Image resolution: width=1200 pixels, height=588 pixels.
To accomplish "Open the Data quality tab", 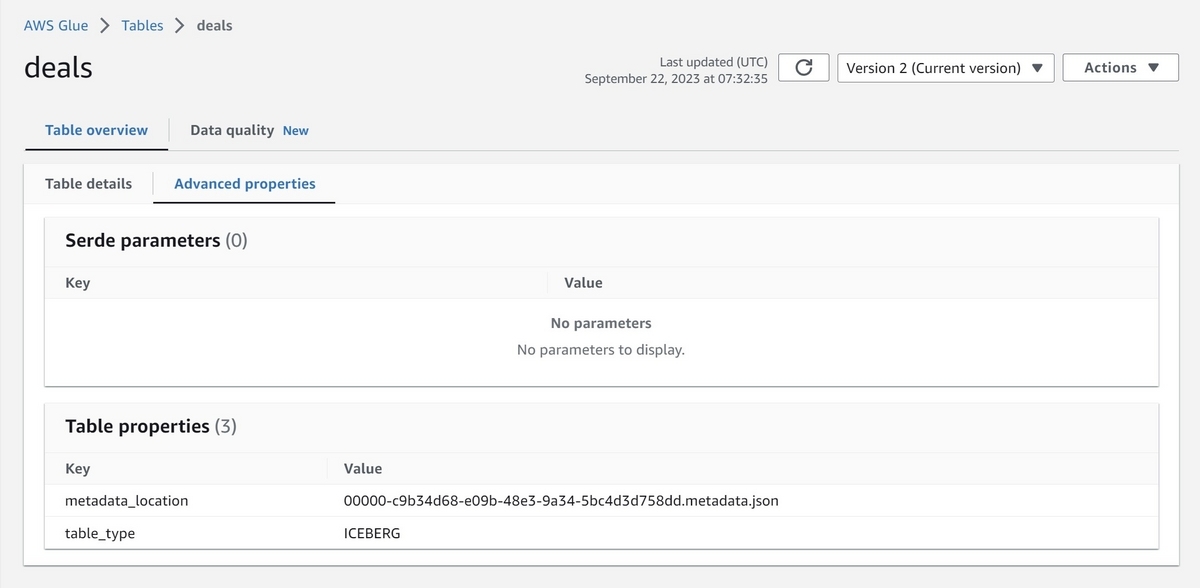I will [x=232, y=130].
